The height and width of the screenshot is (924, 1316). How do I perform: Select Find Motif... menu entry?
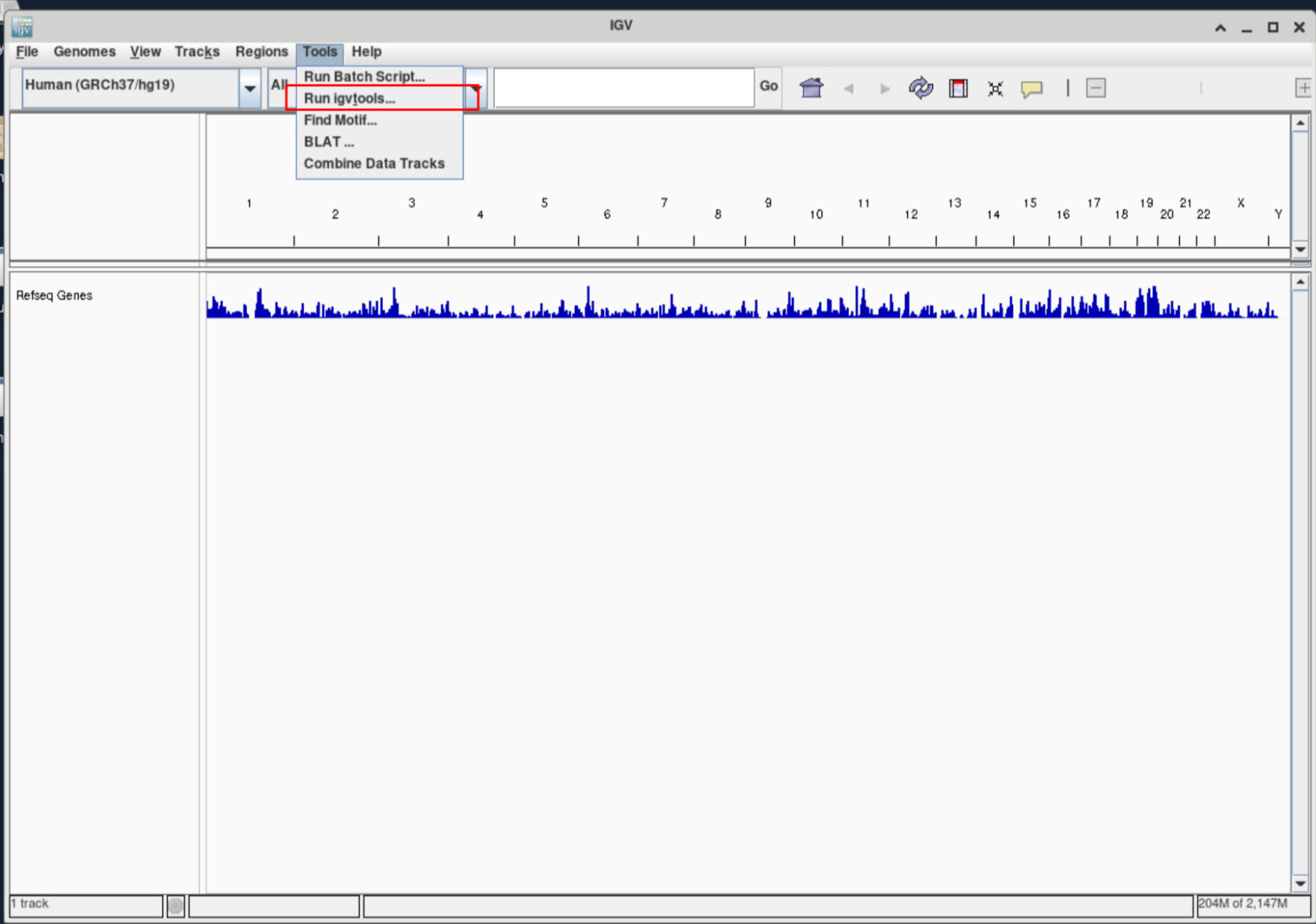click(x=379, y=120)
